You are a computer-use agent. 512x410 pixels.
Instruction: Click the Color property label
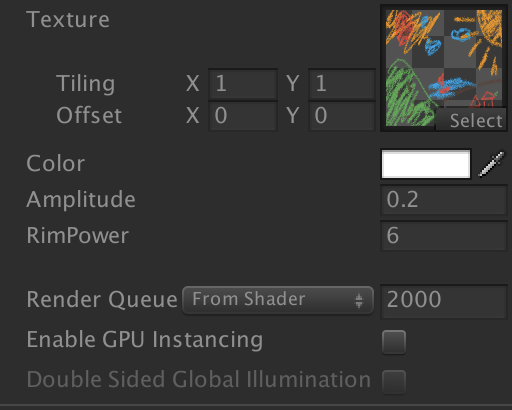[56, 164]
